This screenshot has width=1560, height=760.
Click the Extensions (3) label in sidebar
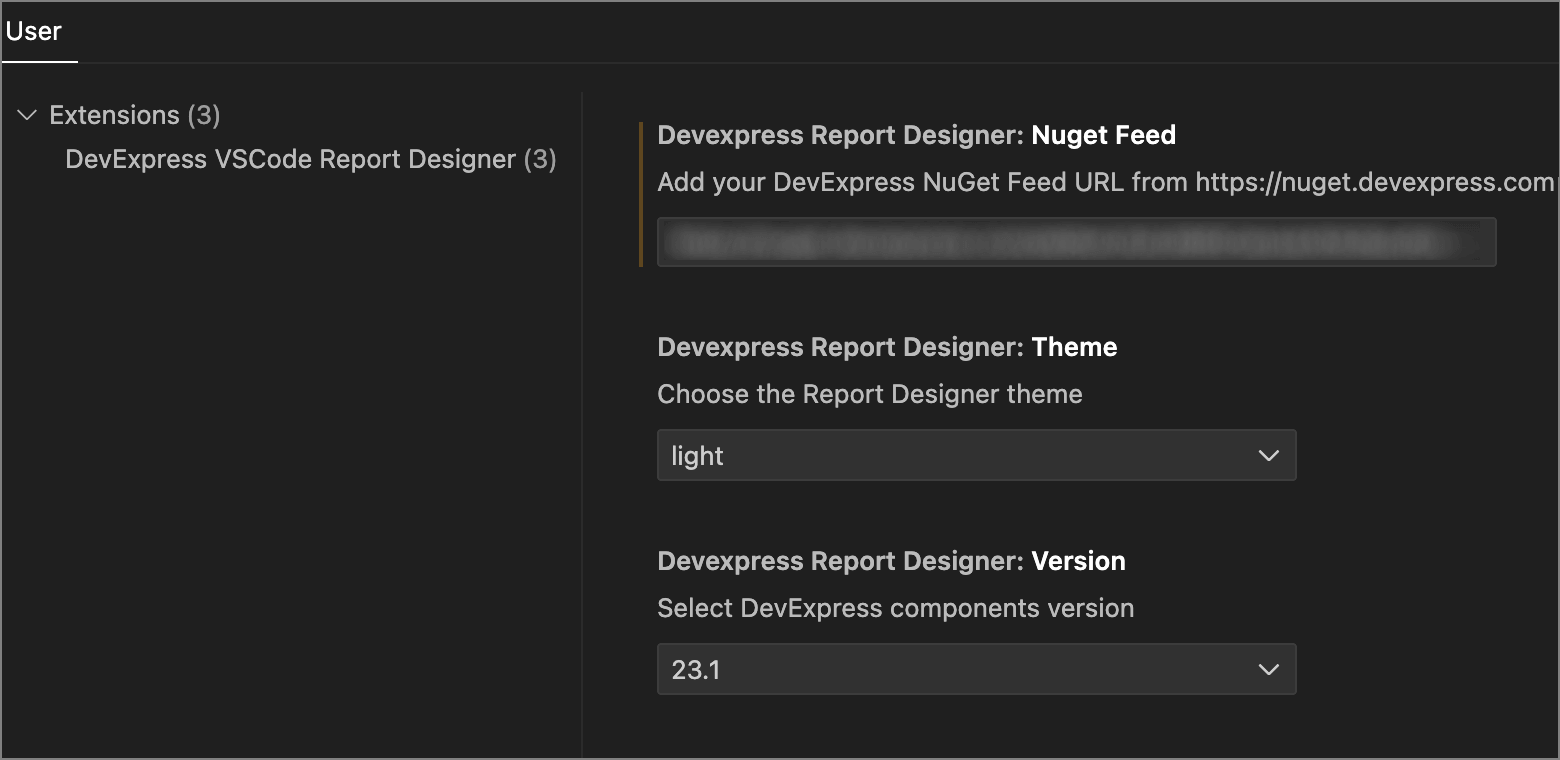[133, 114]
